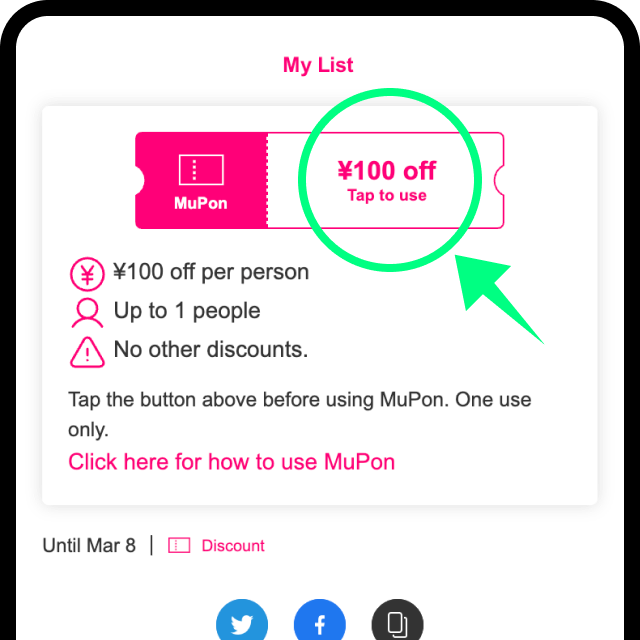Share via the Facebook icon

(x=320, y=623)
